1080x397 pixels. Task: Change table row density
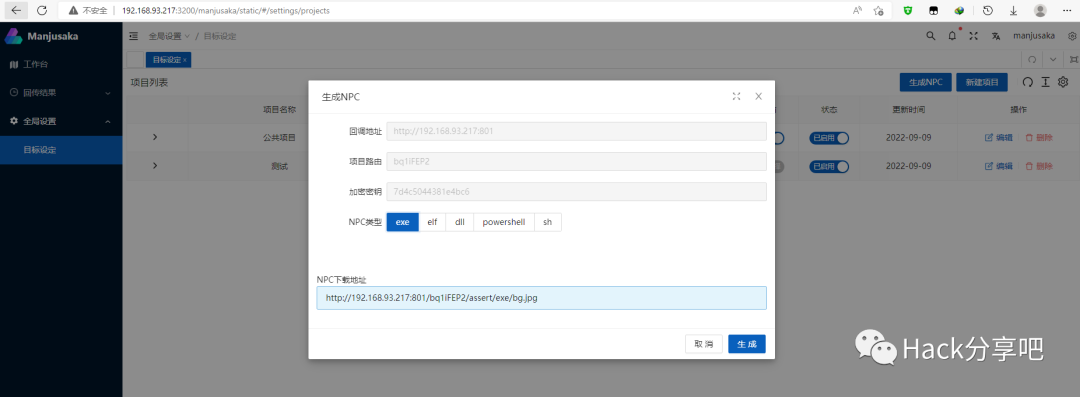click(x=1045, y=82)
